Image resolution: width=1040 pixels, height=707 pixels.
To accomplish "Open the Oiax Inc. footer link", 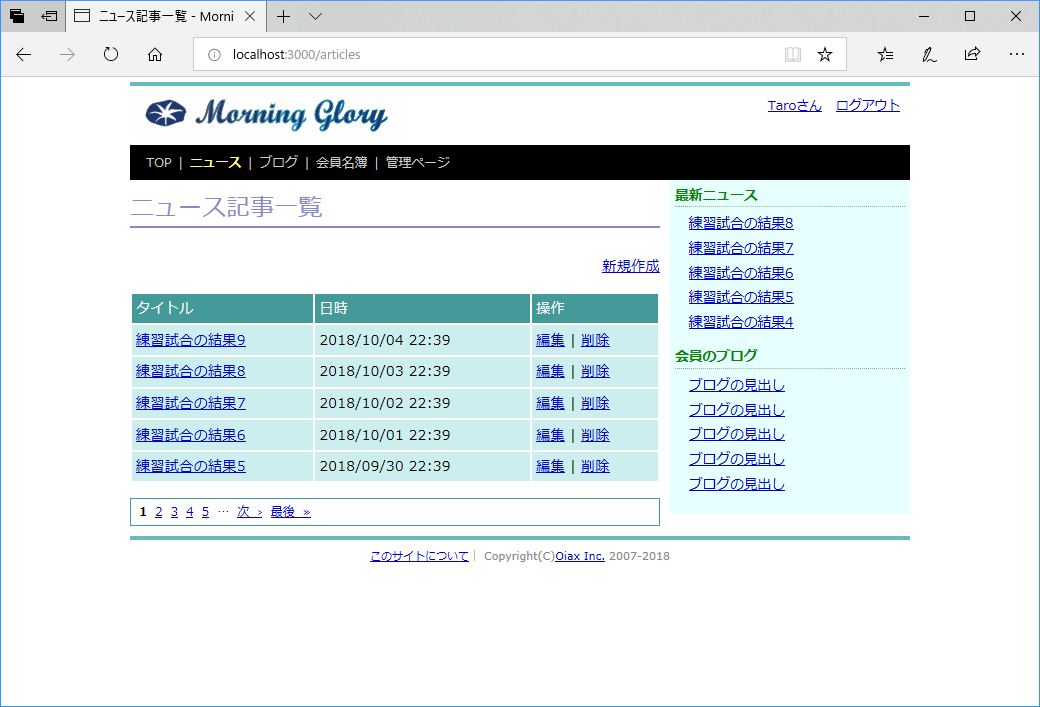I will [x=580, y=556].
